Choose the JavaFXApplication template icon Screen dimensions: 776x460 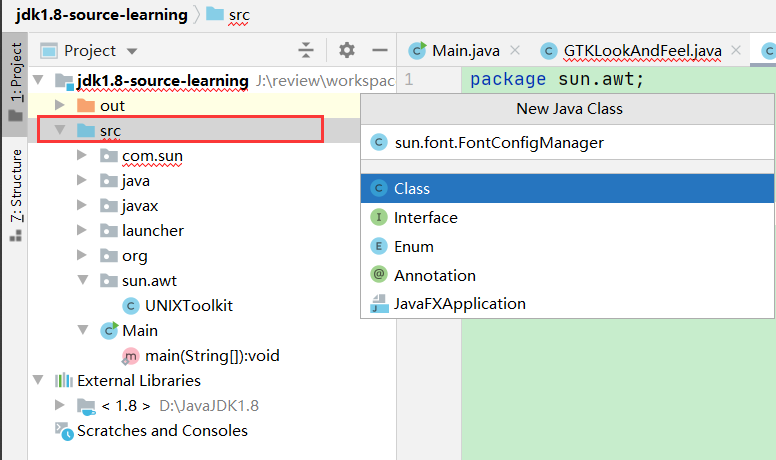tap(379, 304)
